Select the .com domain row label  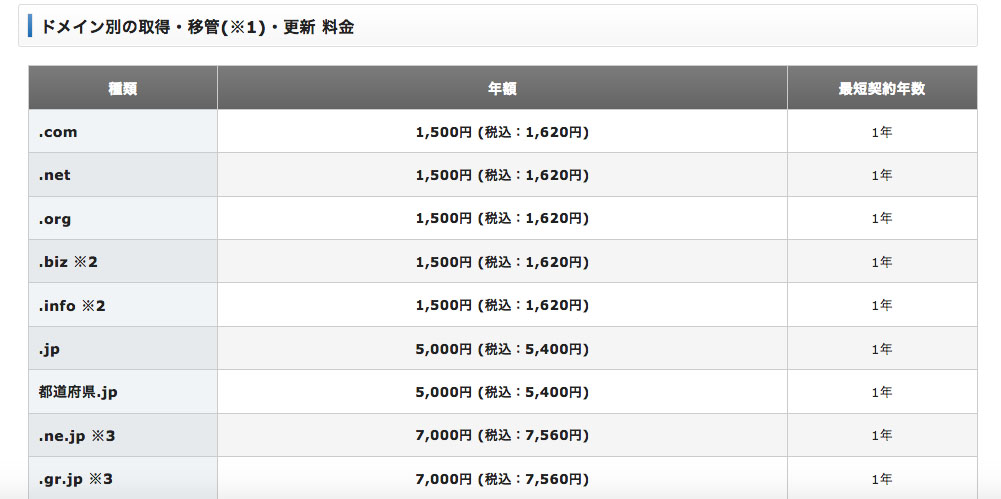pyautogui.click(x=123, y=131)
